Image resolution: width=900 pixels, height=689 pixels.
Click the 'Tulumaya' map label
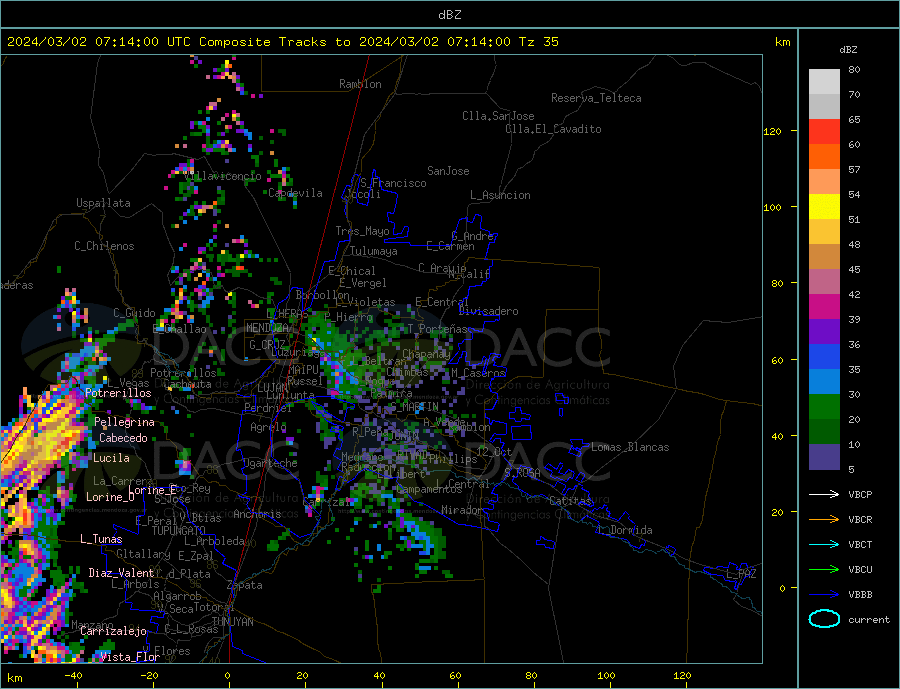pyautogui.click(x=374, y=251)
